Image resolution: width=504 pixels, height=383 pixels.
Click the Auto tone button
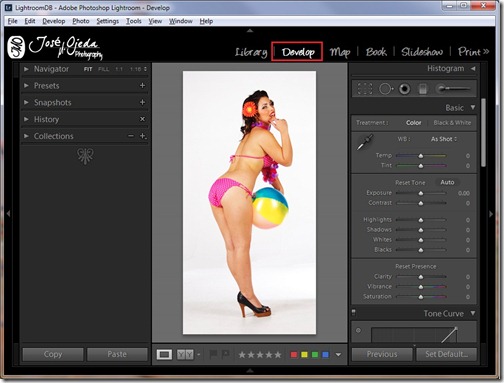pyautogui.click(x=447, y=182)
